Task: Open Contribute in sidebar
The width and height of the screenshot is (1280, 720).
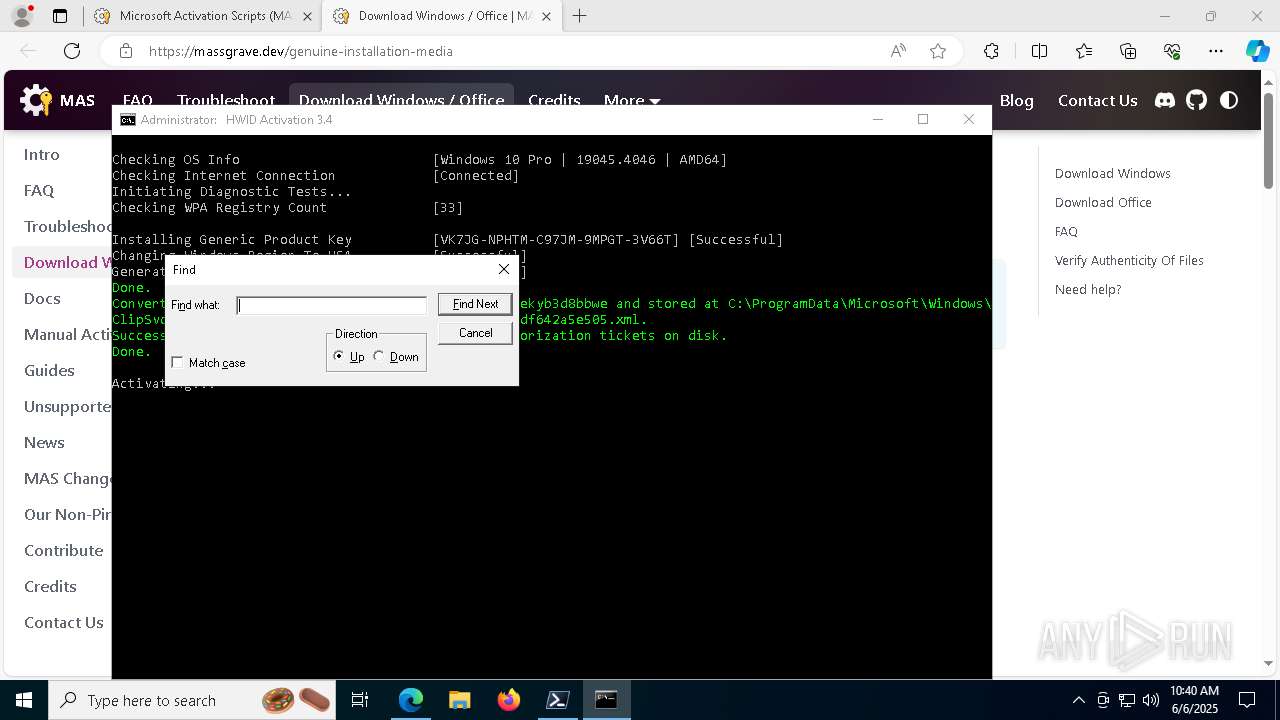Action: click(64, 550)
